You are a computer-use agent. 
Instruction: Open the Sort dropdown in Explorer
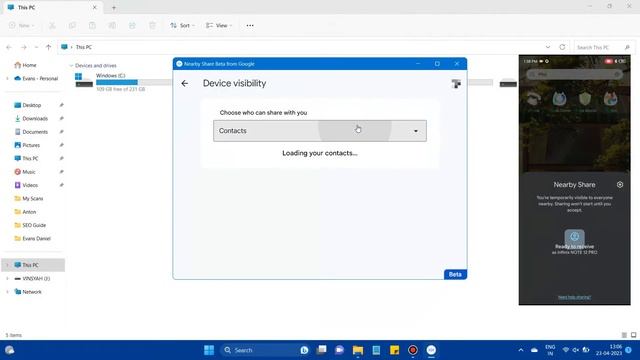coord(182,25)
